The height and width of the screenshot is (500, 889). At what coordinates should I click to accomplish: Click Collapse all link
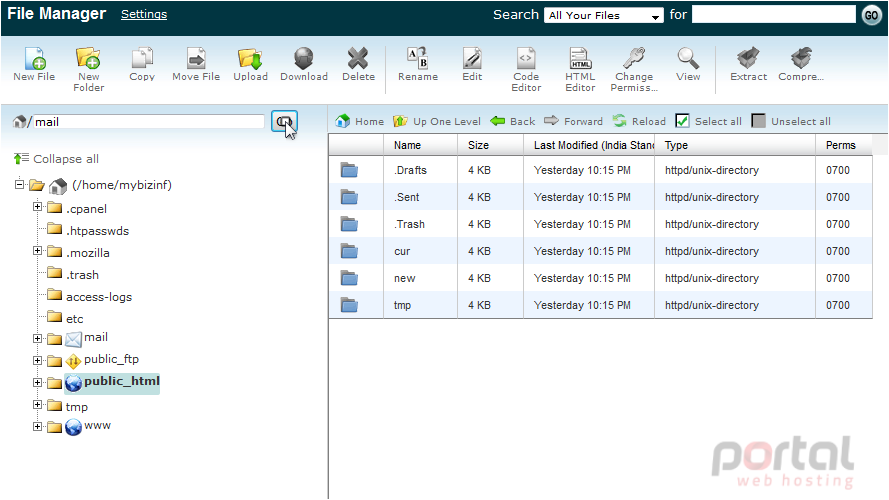coord(56,159)
